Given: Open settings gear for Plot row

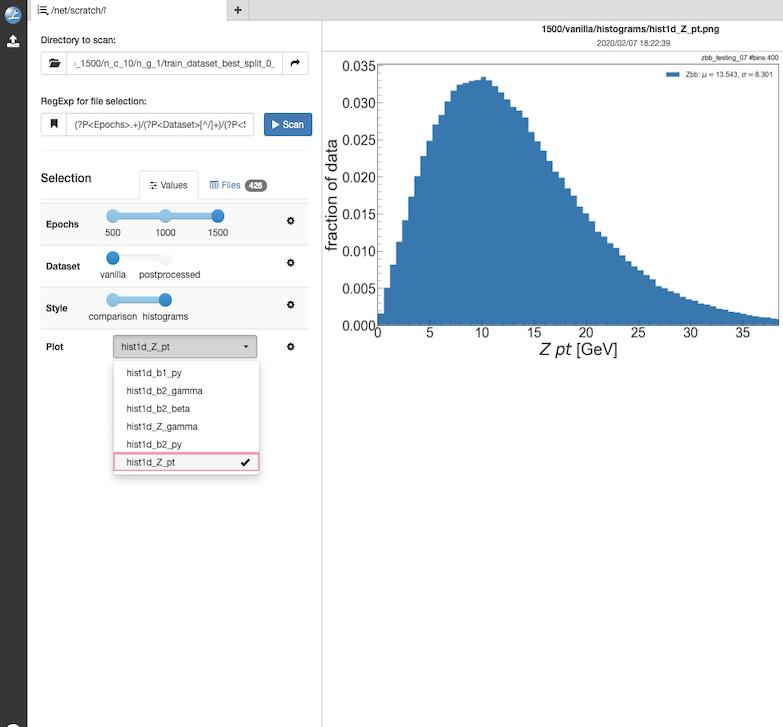Looking at the screenshot, I should click(x=291, y=347).
